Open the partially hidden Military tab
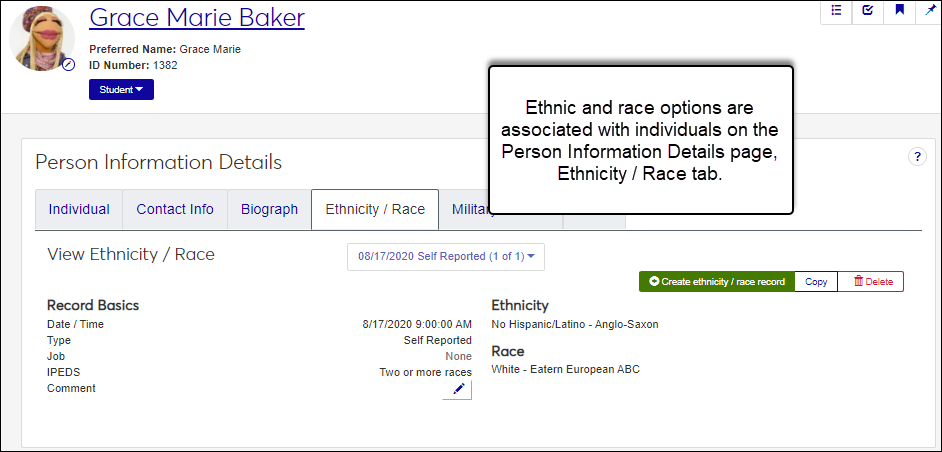The height and width of the screenshot is (452, 942). pos(466,209)
